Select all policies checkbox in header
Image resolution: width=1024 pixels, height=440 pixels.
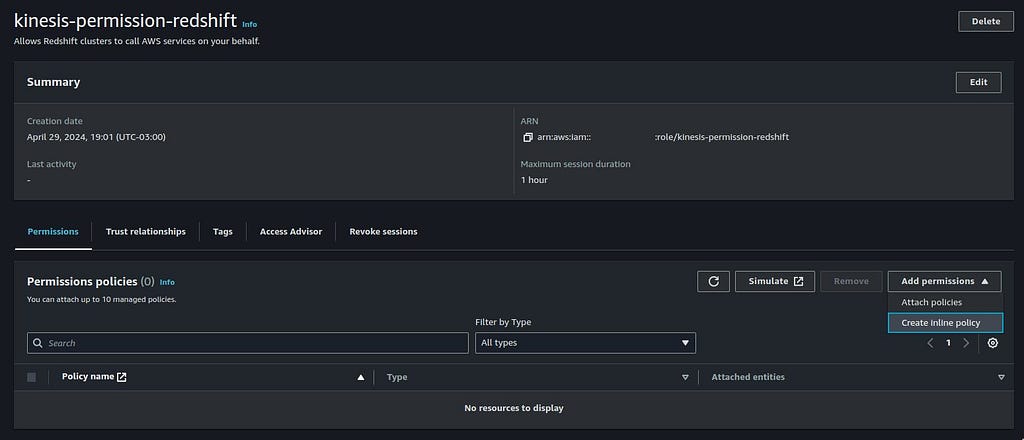31,377
